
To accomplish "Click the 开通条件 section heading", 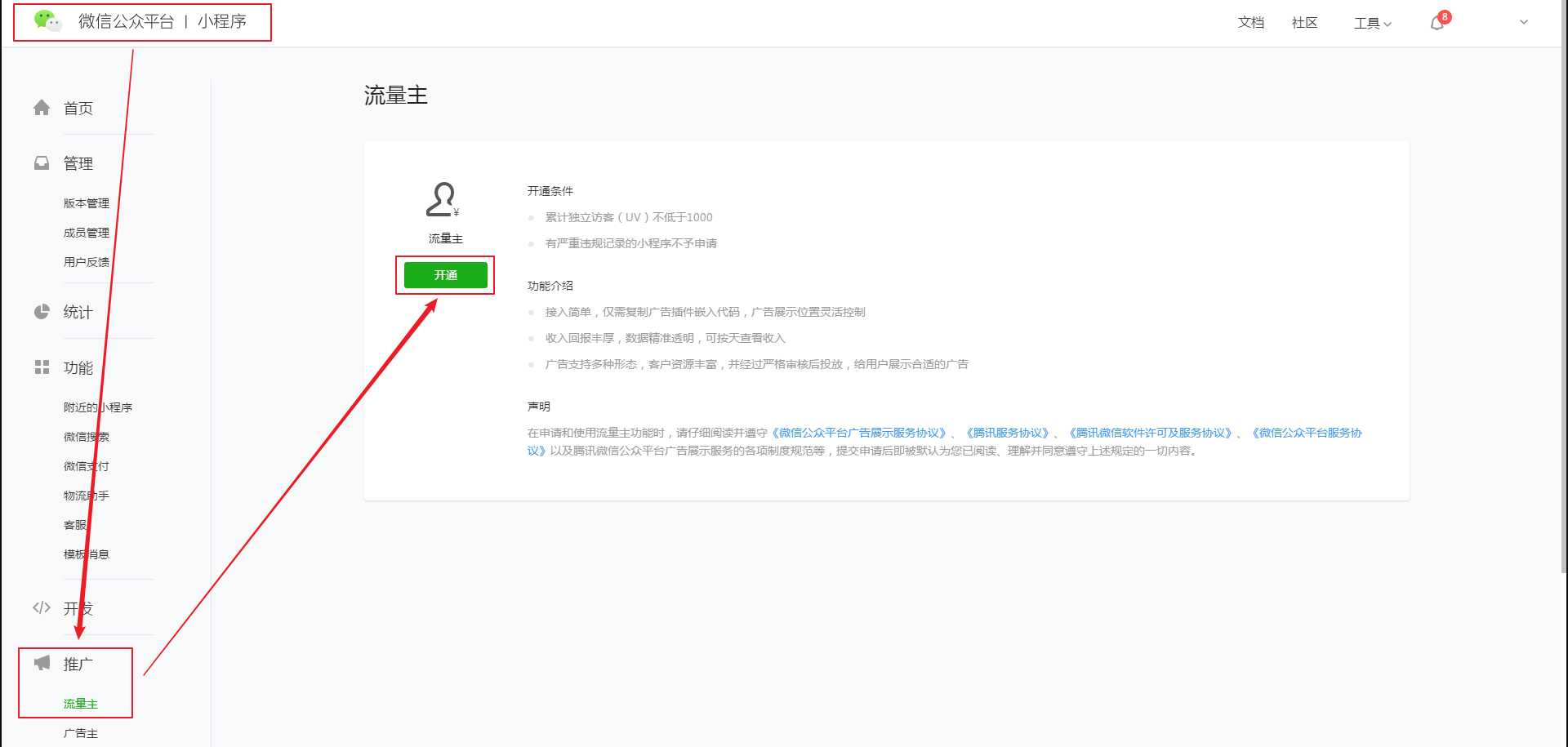I will click(550, 191).
